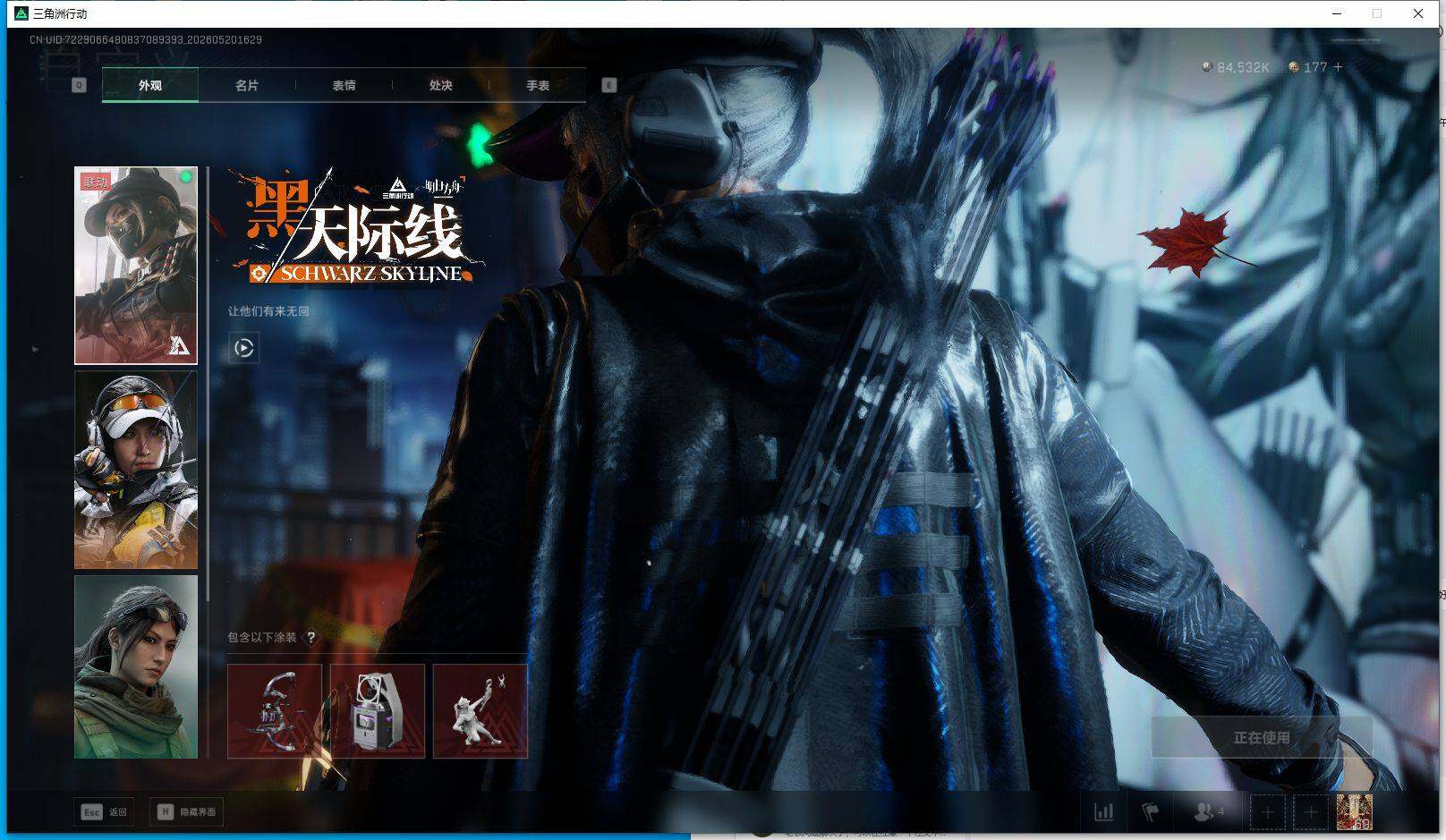
Task: Select the 联动 masked archer skin thumbnail
Action: point(136,266)
